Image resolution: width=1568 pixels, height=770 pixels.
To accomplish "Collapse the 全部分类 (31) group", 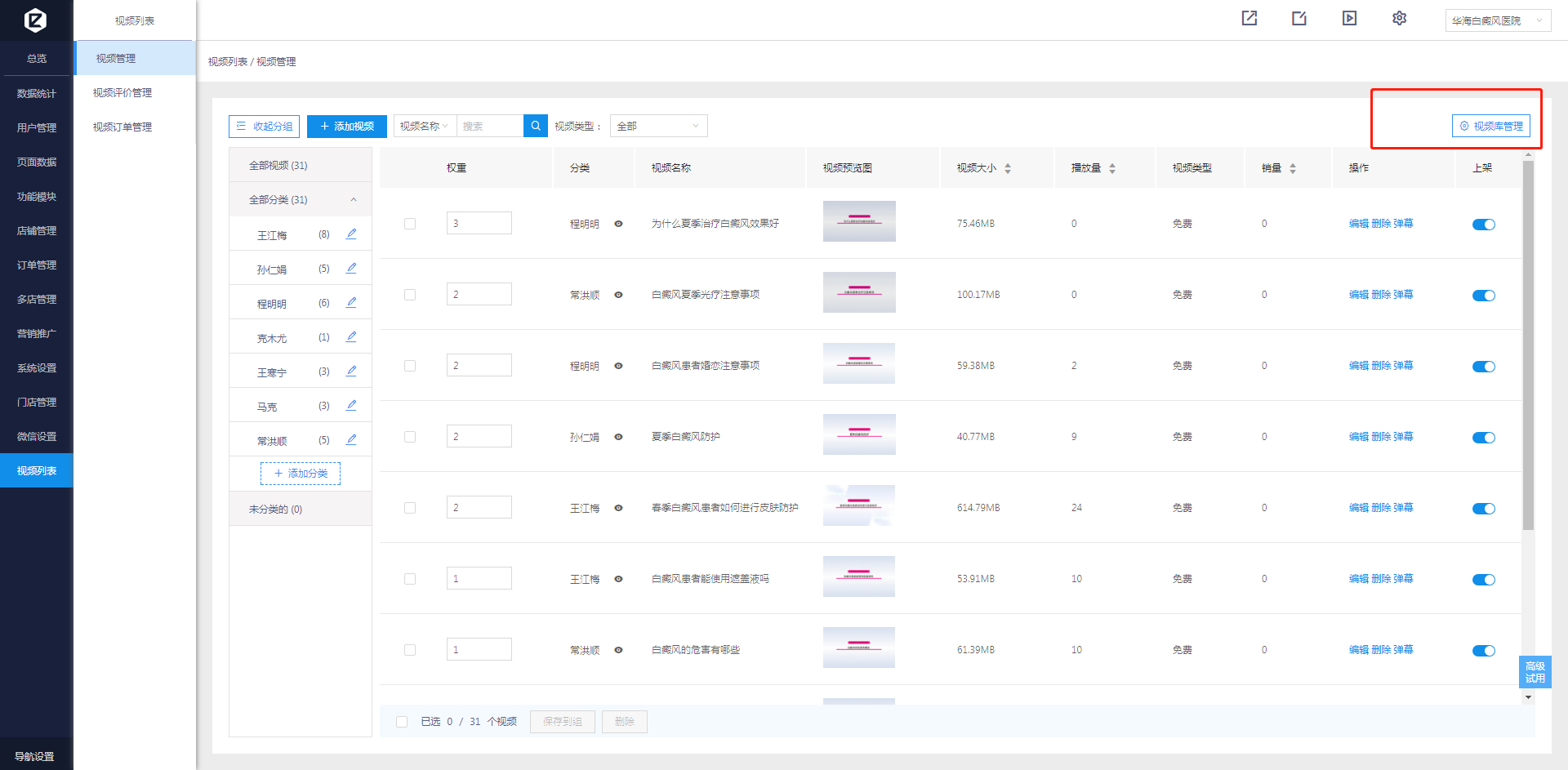I will click(x=354, y=200).
